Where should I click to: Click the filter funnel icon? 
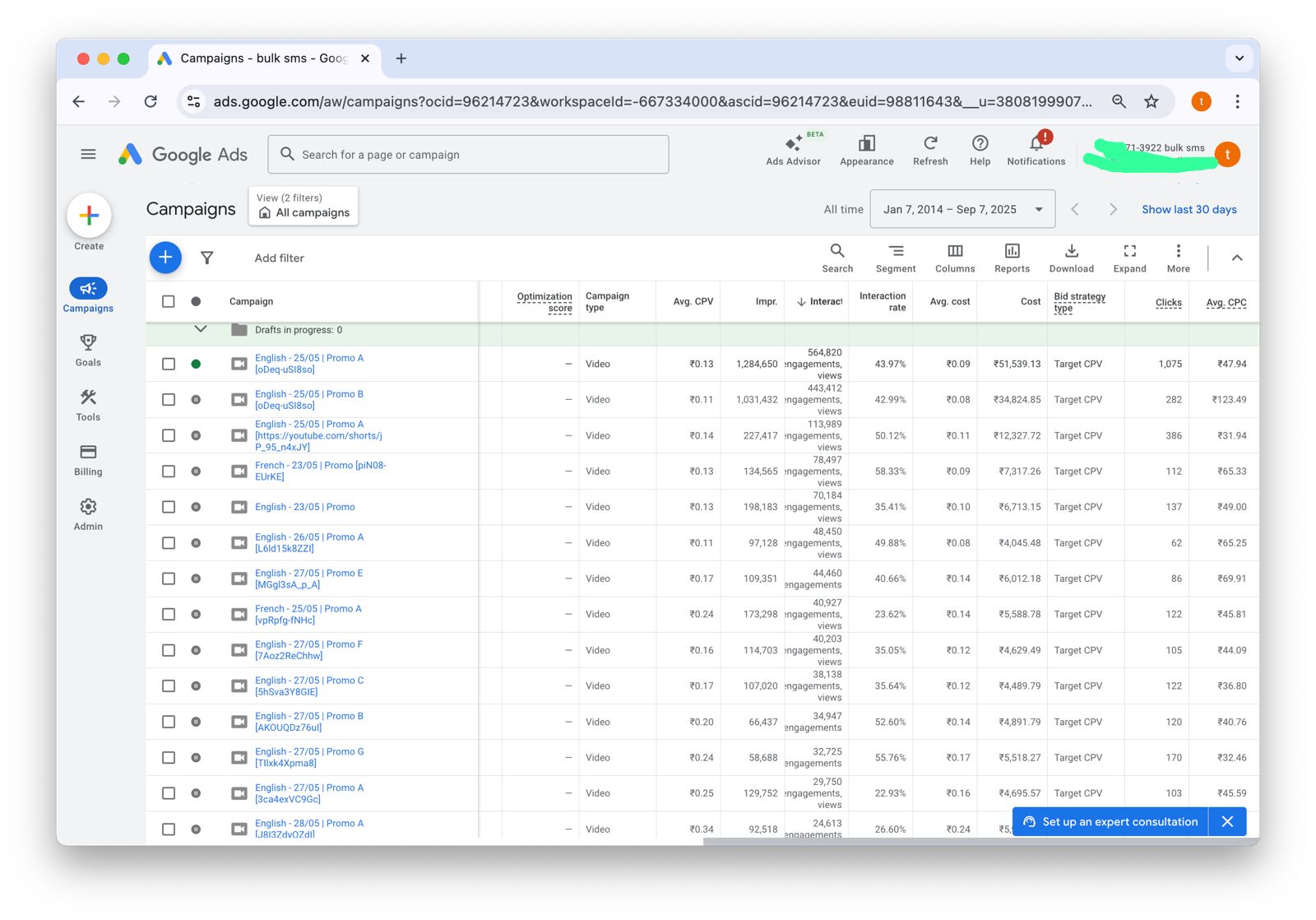click(207, 258)
